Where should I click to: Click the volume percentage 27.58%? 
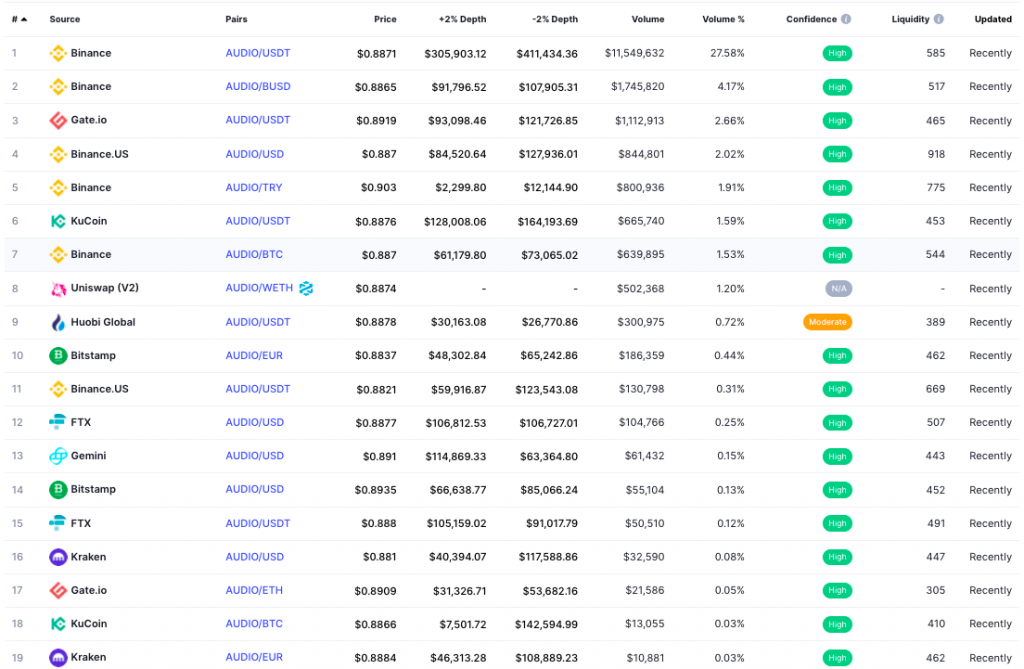tap(728, 53)
